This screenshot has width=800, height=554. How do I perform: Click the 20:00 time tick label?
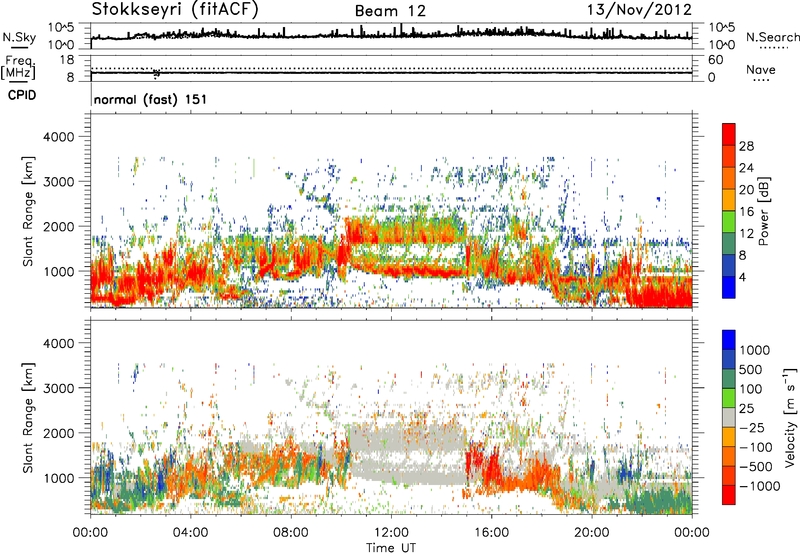click(591, 533)
